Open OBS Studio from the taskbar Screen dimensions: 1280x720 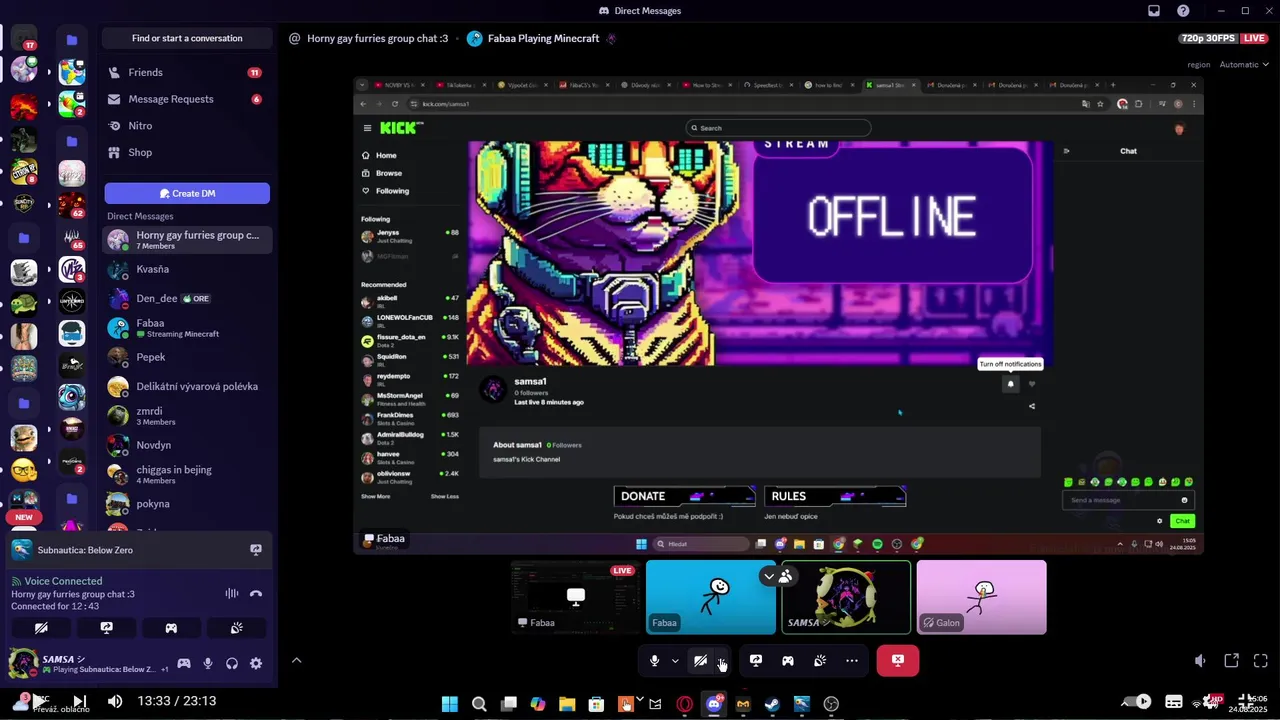coord(831,704)
